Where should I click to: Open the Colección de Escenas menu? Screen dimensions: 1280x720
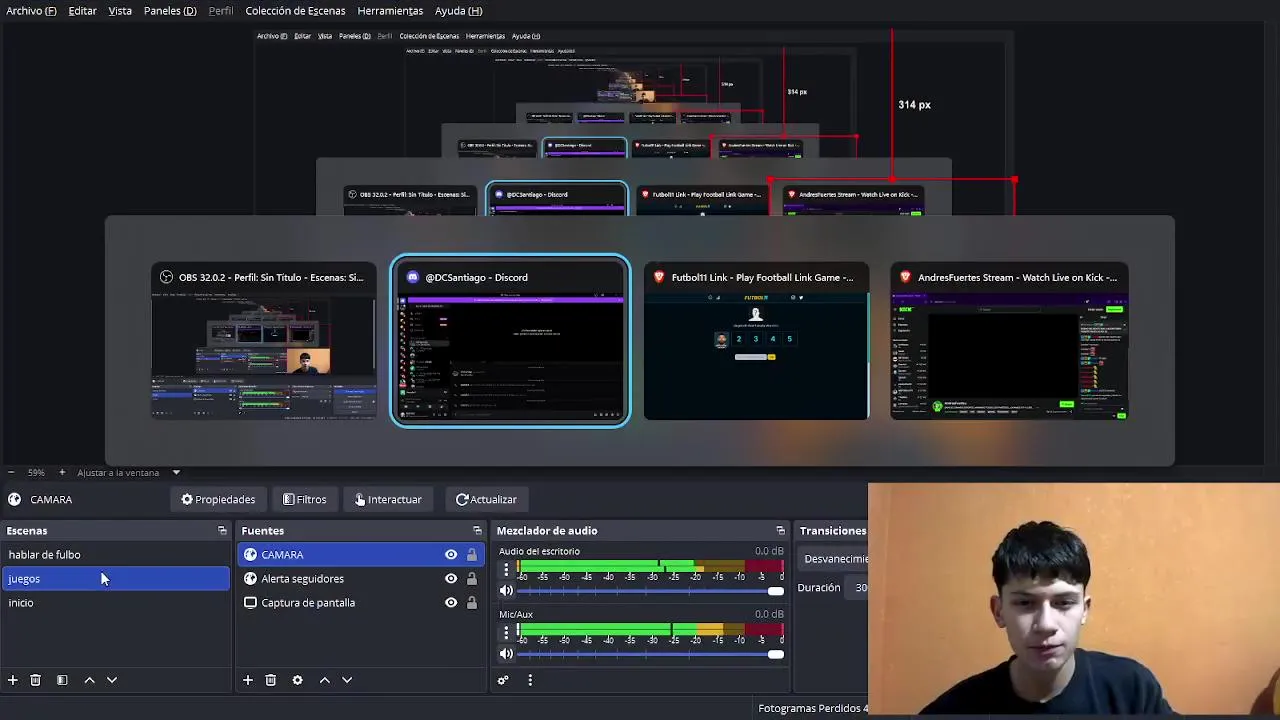(x=295, y=11)
